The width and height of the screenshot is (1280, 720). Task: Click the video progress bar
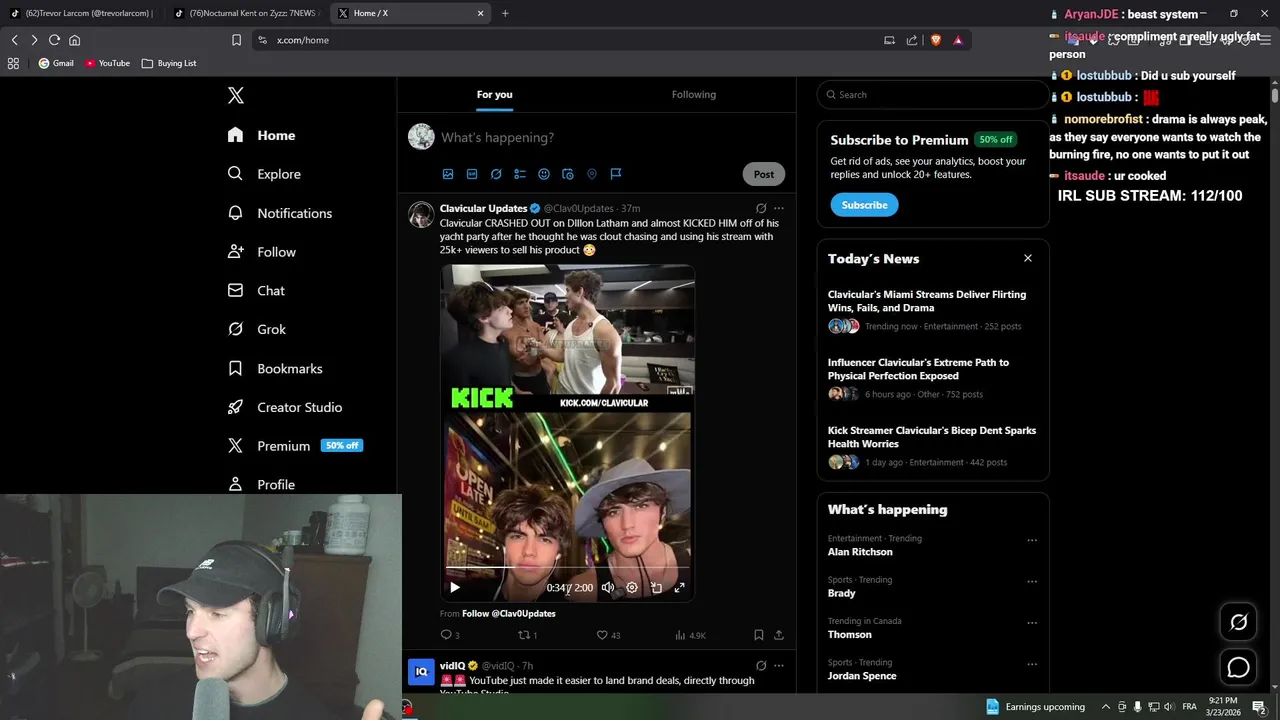(567, 567)
